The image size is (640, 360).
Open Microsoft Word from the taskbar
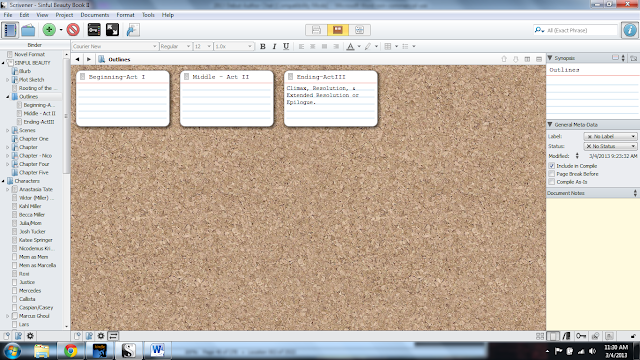coord(158,351)
